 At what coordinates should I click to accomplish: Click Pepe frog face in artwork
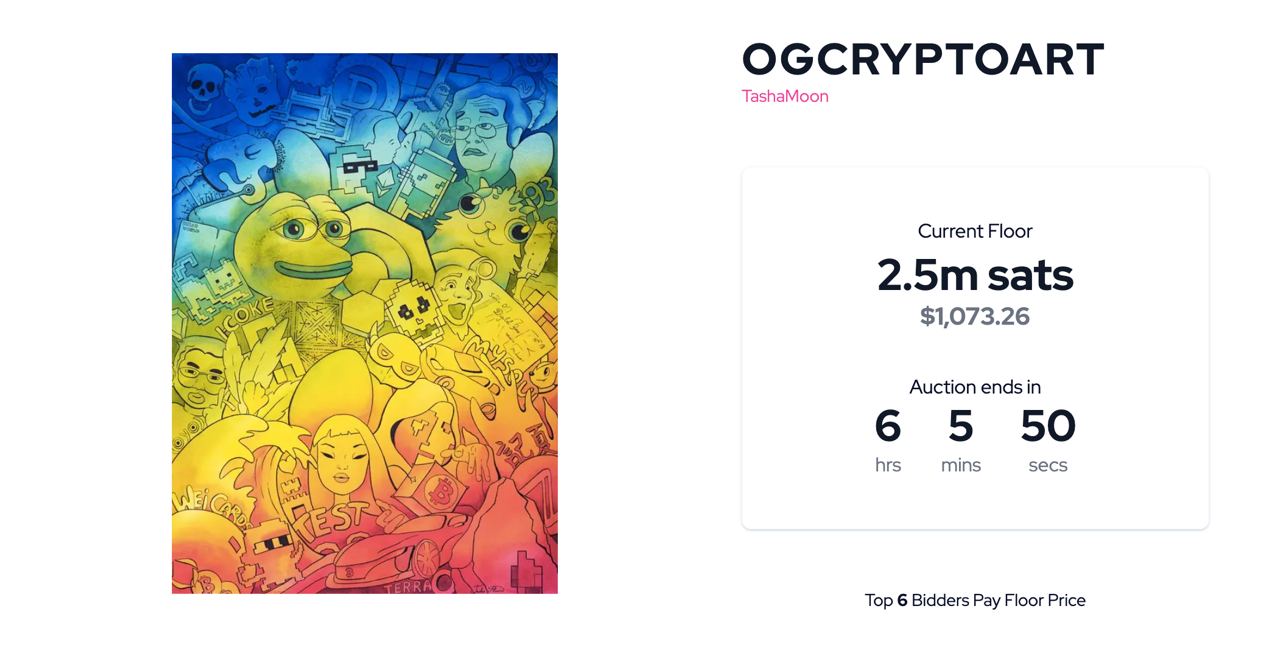[x=294, y=241]
